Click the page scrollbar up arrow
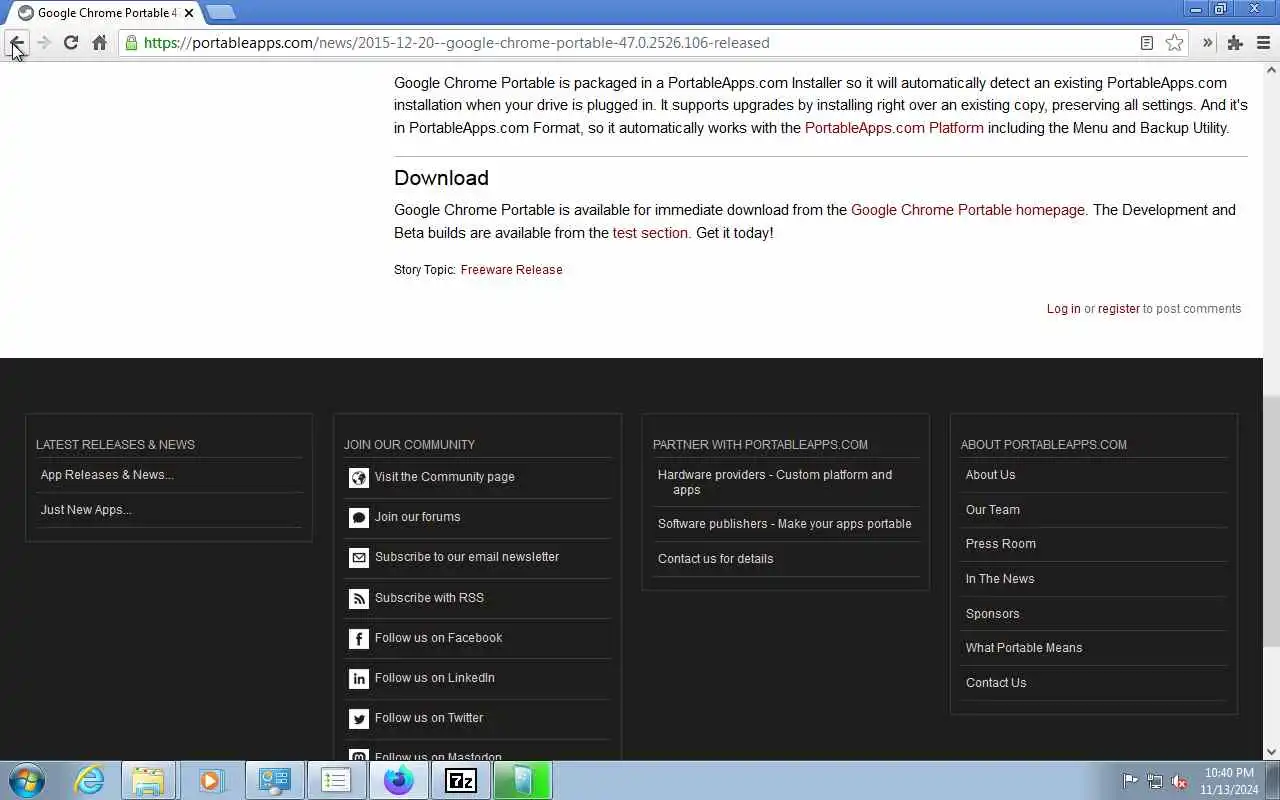1280x800 pixels. pyautogui.click(x=1272, y=70)
